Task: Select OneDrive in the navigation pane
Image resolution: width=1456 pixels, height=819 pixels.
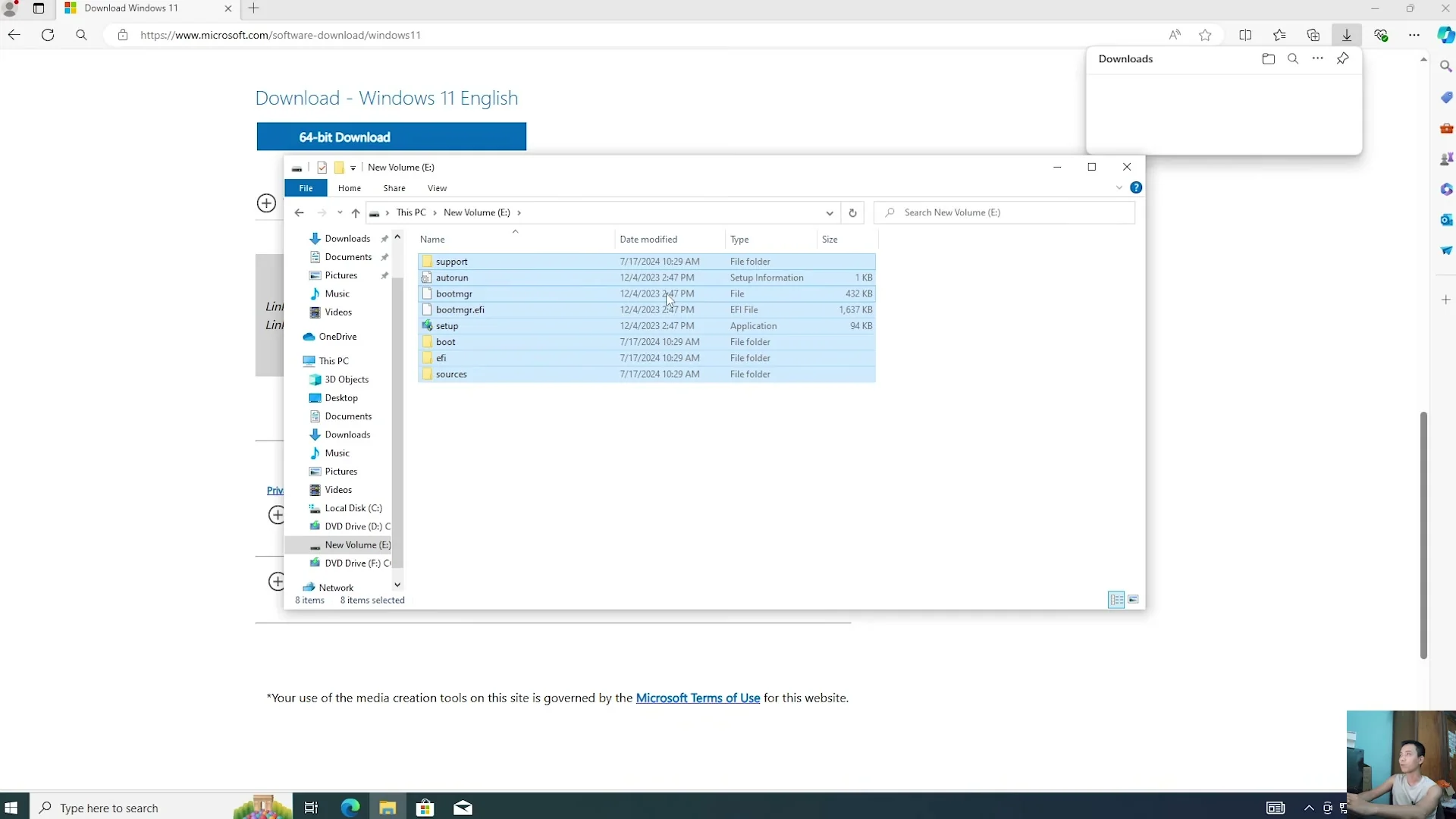Action: click(337, 337)
